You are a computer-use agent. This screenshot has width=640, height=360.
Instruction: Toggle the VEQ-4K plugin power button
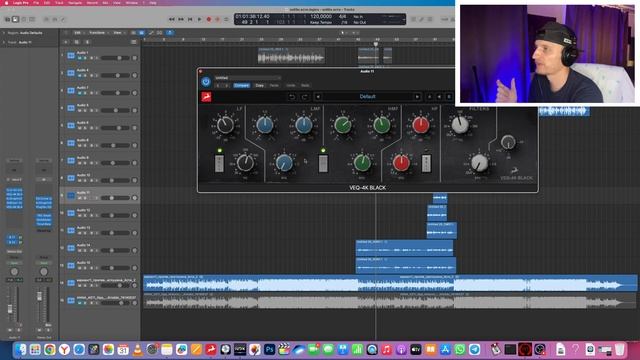coord(206,82)
